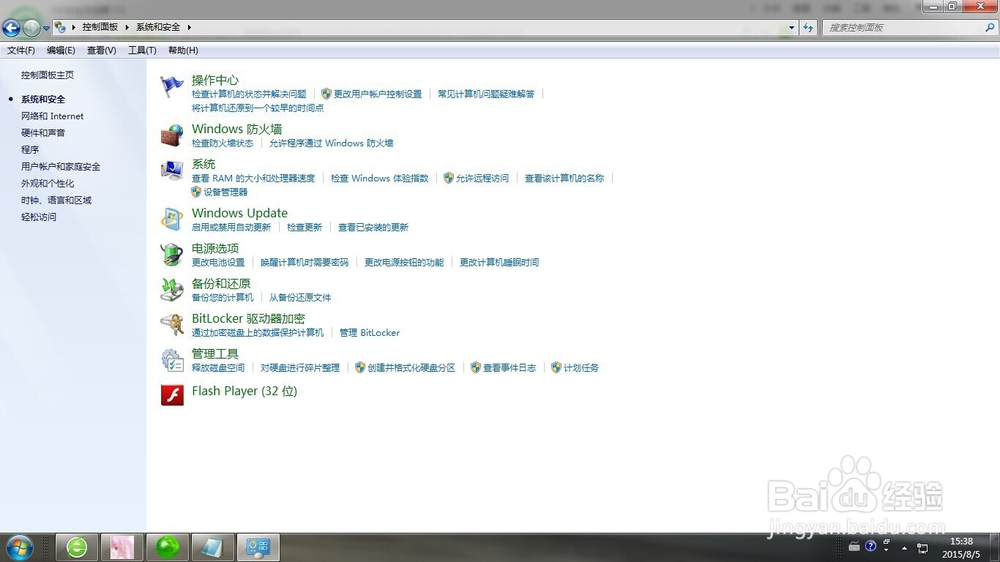The height and width of the screenshot is (562, 1000).
Task: Expand the arrow before 控制面板 breadcrumb
Action: 73,27
